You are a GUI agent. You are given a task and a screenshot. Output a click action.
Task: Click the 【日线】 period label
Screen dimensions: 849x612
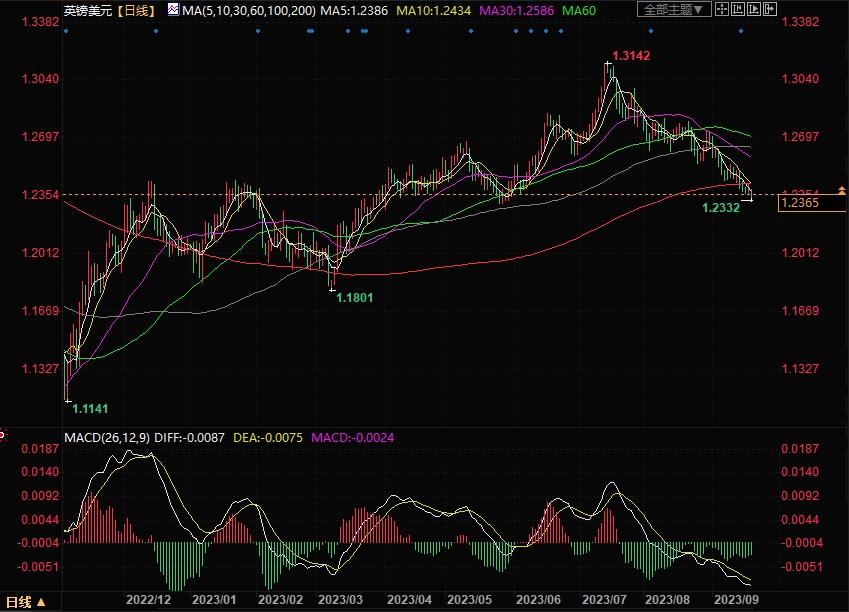coord(136,10)
